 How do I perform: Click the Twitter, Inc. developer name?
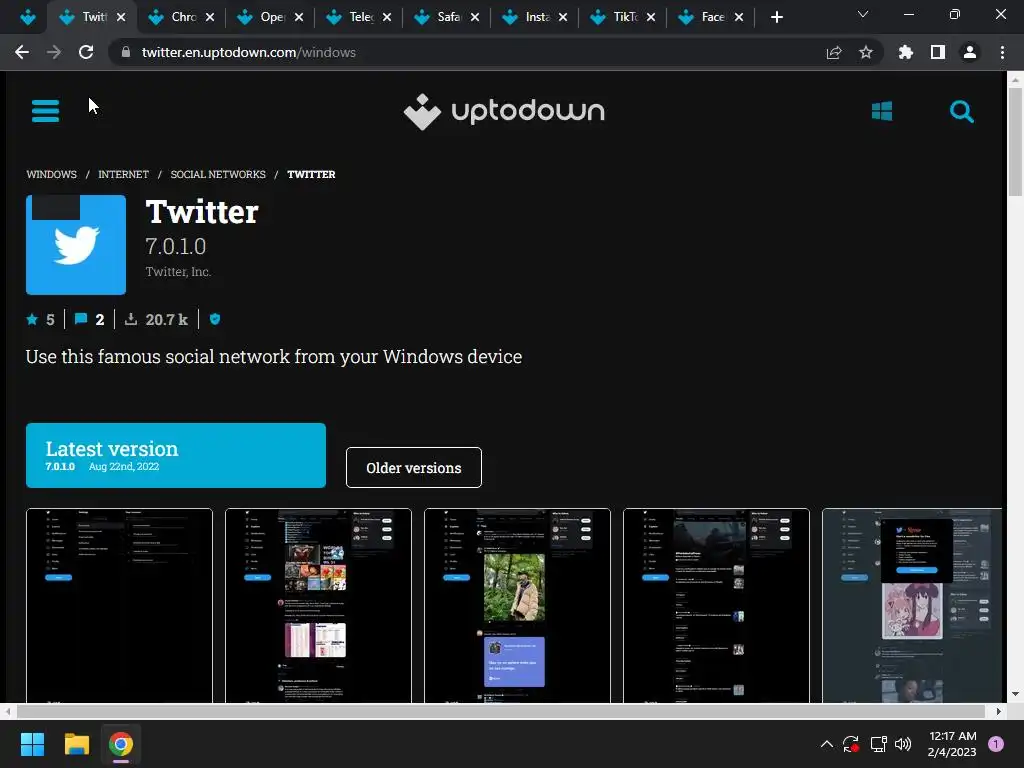(178, 272)
